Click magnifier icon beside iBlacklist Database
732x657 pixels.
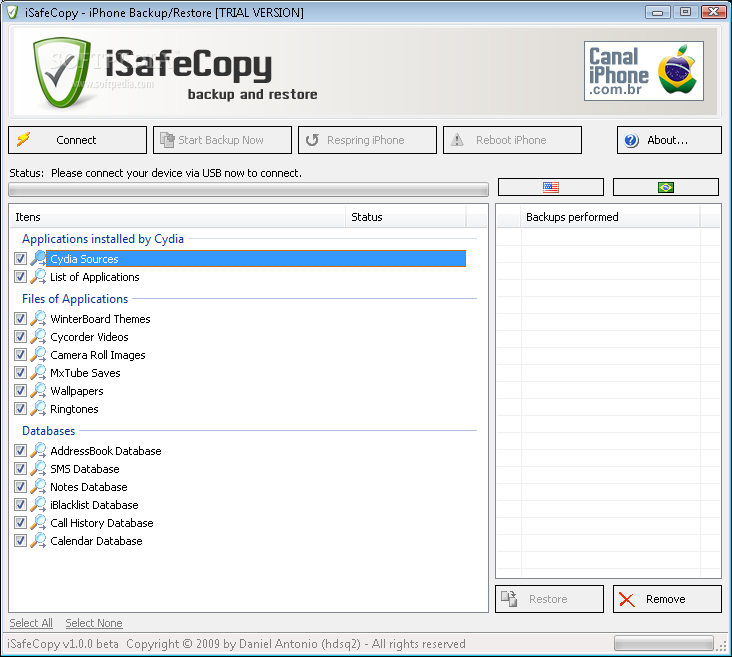38,504
